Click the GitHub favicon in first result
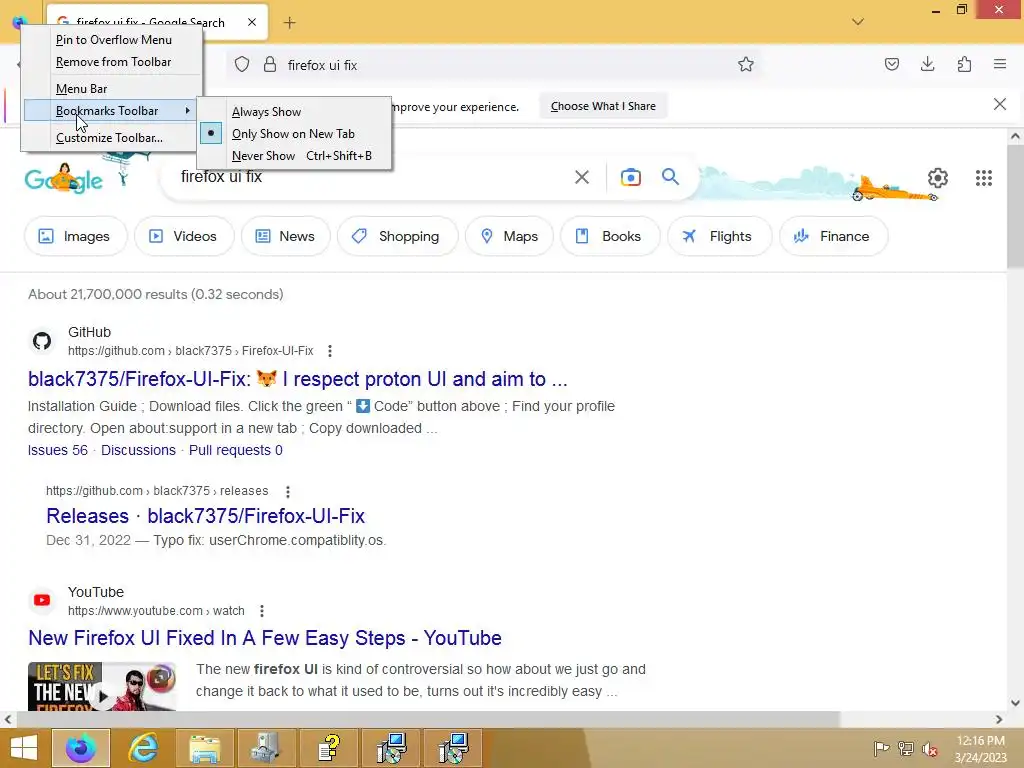Image resolution: width=1024 pixels, height=768 pixels. [x=42, y=341]
